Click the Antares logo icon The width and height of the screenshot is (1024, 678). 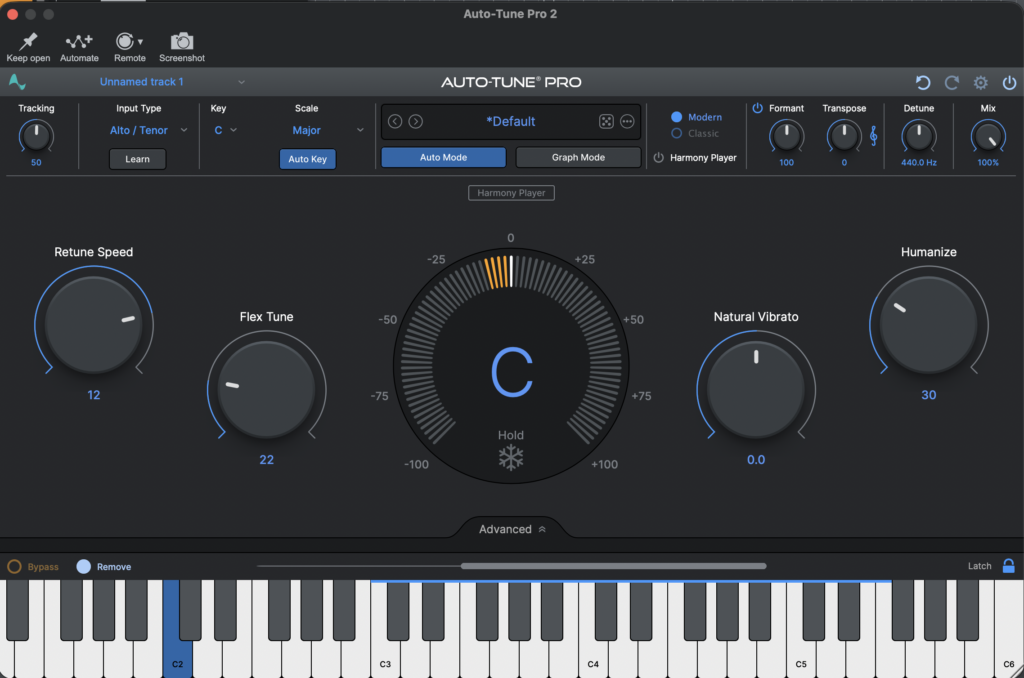click(17, 82)
